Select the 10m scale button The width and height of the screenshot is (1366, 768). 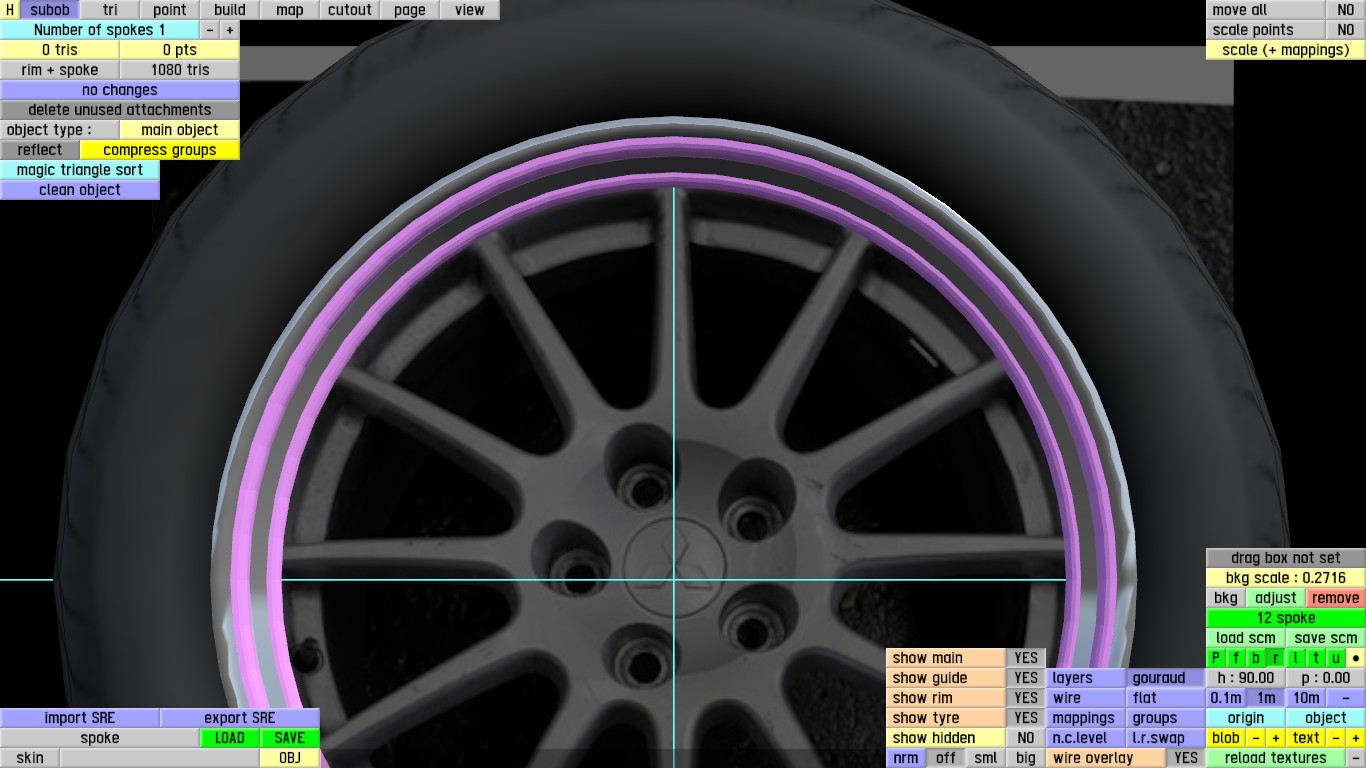1306,698
